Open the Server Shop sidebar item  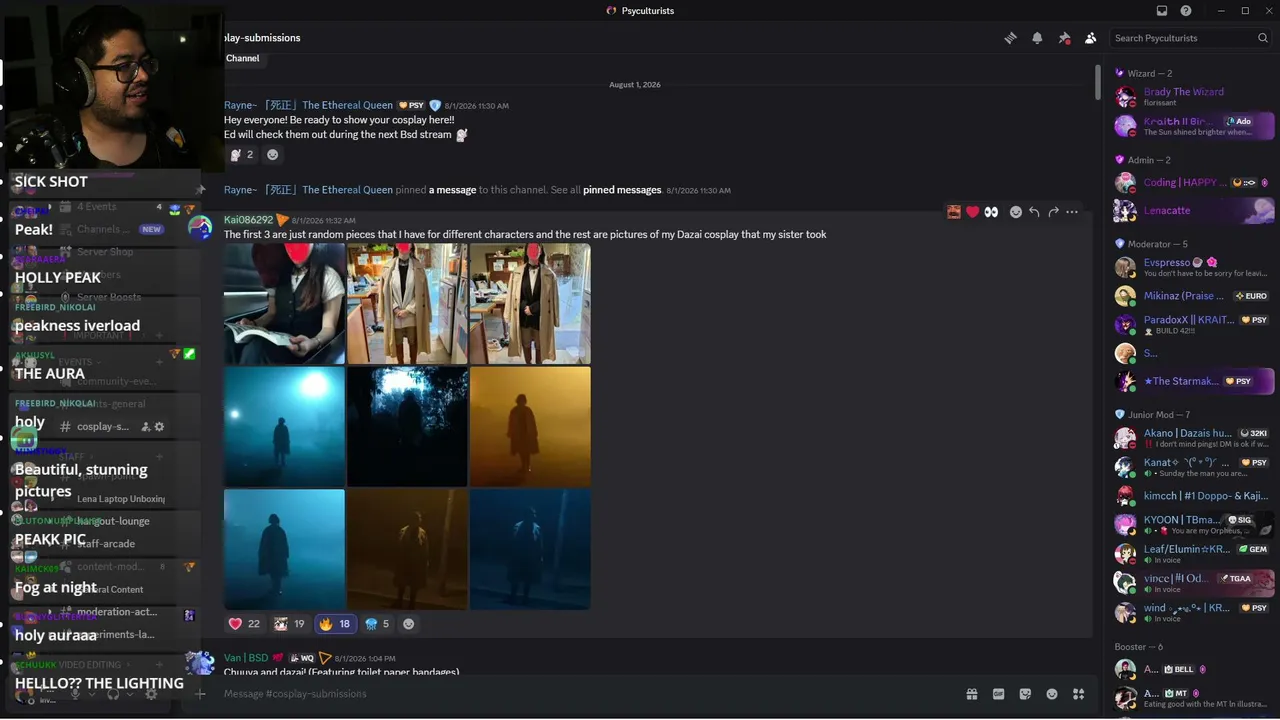point(105,252)
